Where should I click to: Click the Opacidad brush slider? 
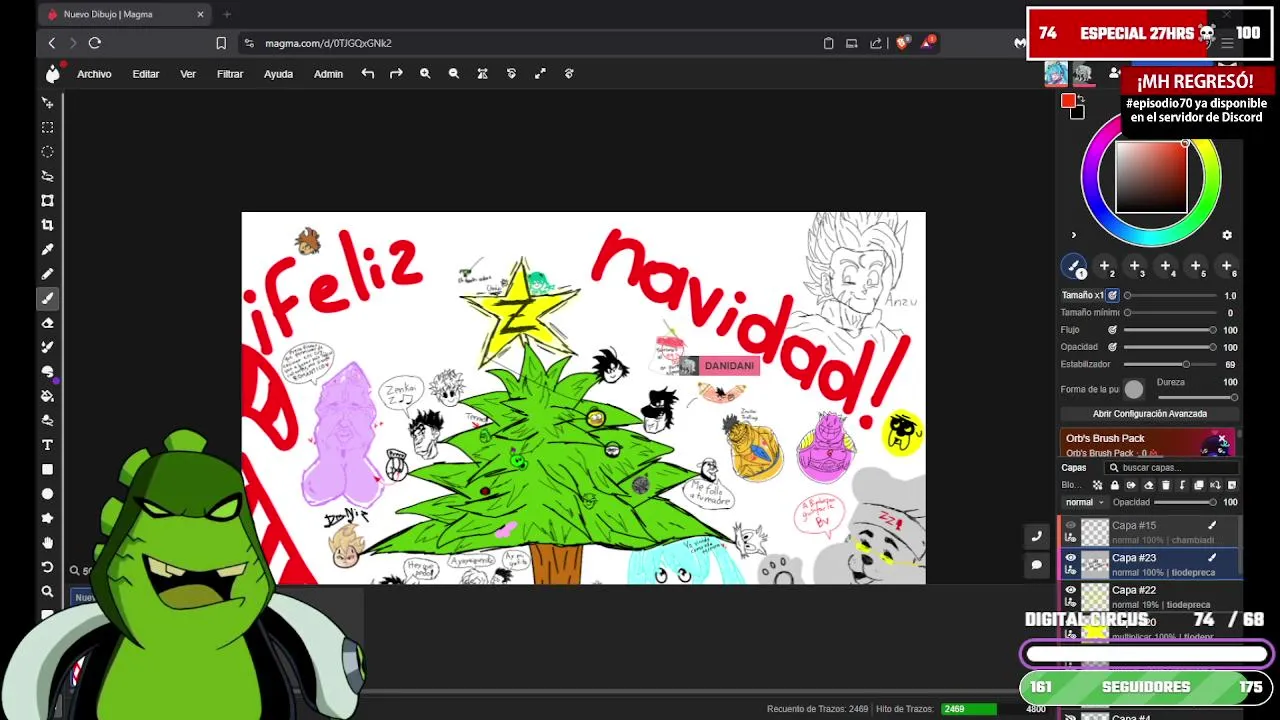coord(1169,347)
